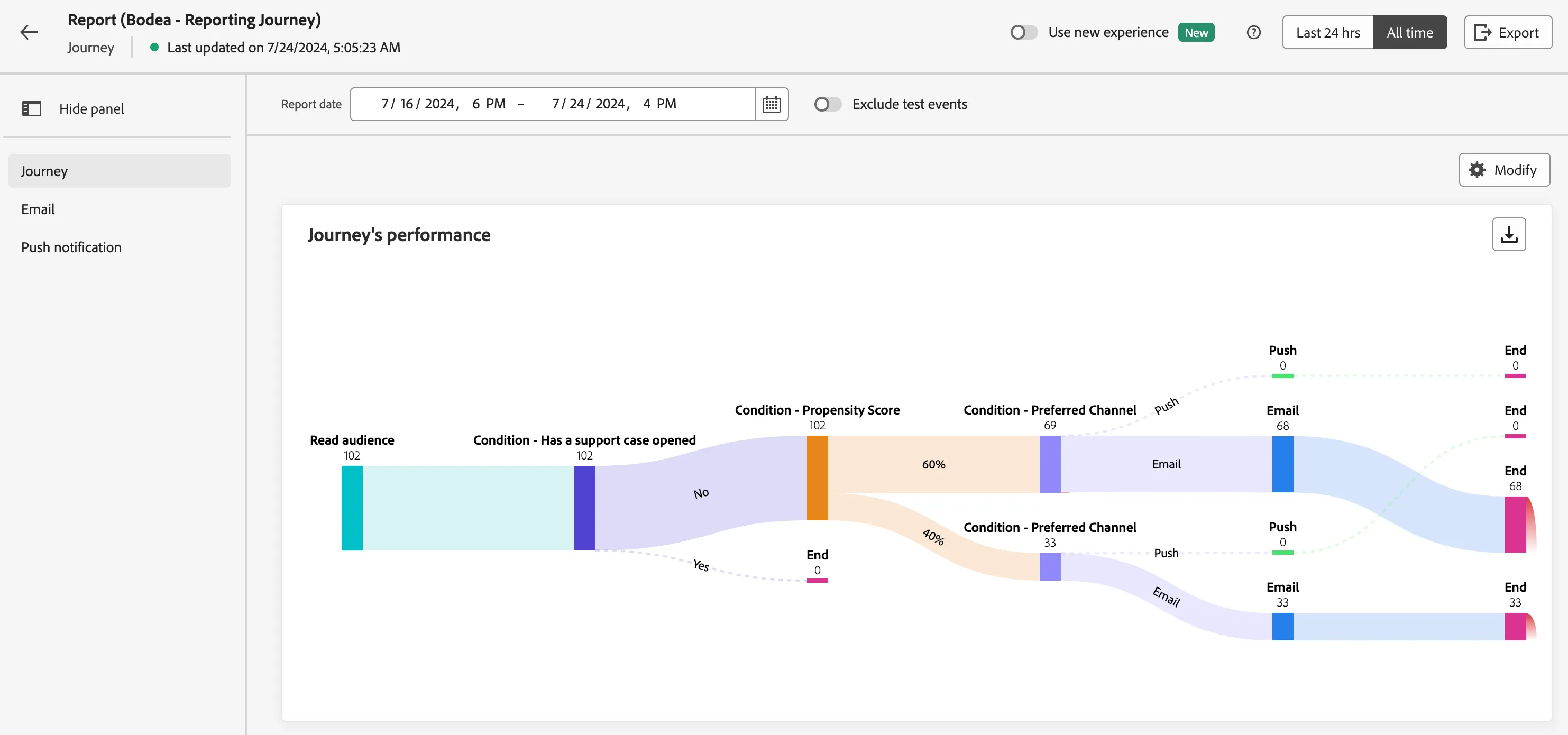Click the Journey's performance heading
This screenshot has height=735, width=1568.
click(x=399, y=235)
